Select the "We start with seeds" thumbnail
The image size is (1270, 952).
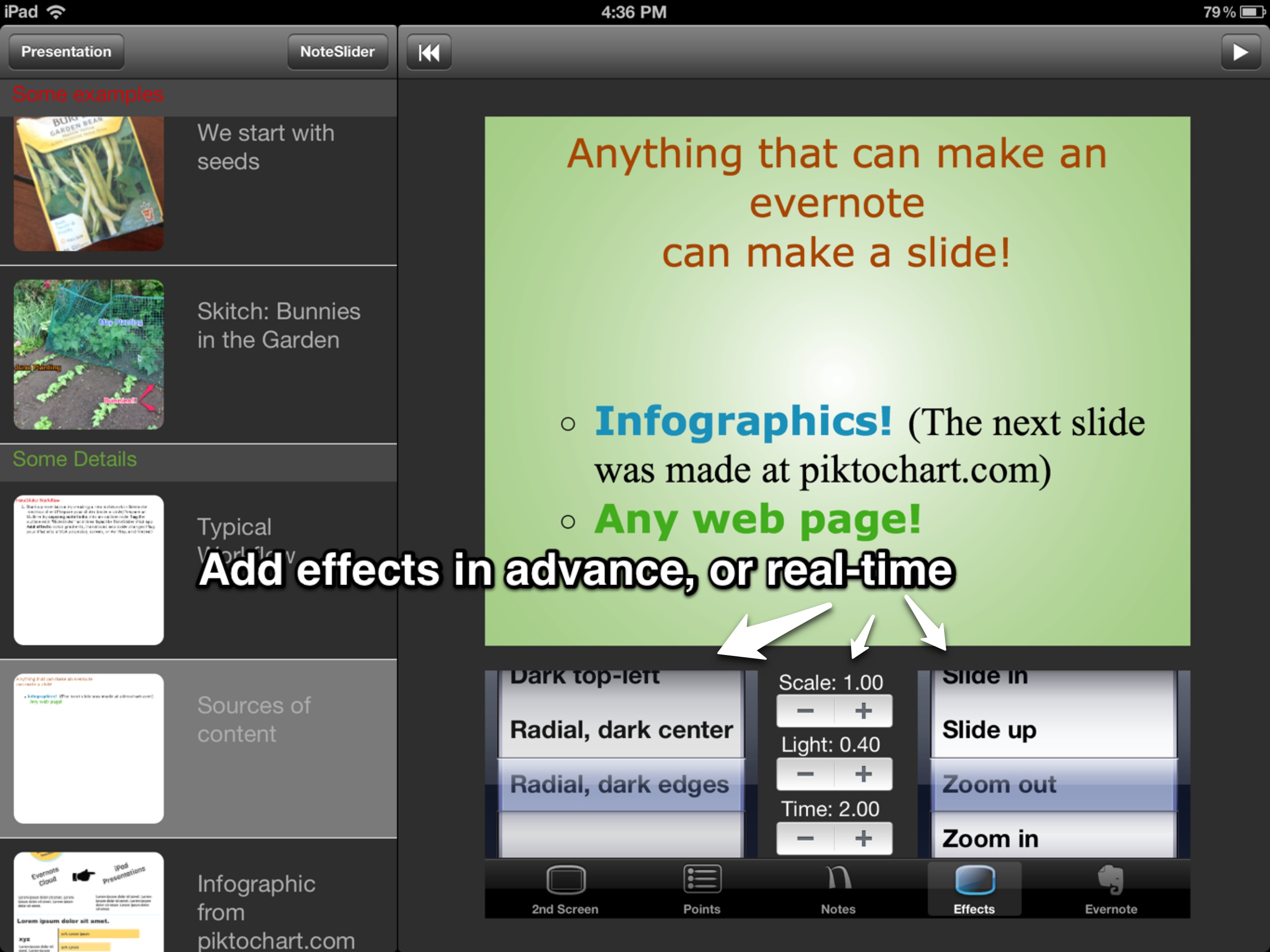point(89,184)
